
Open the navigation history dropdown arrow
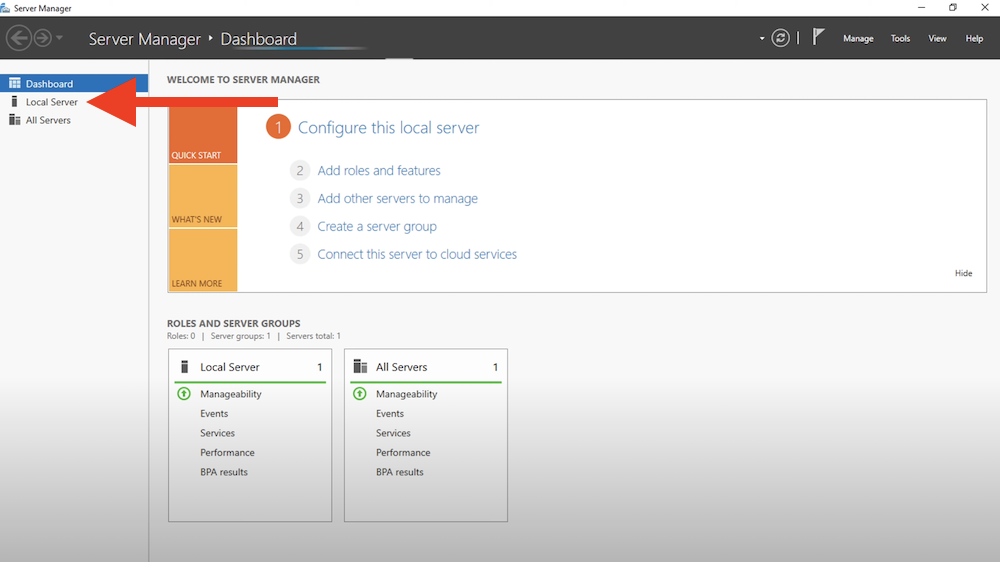(59, 38)
